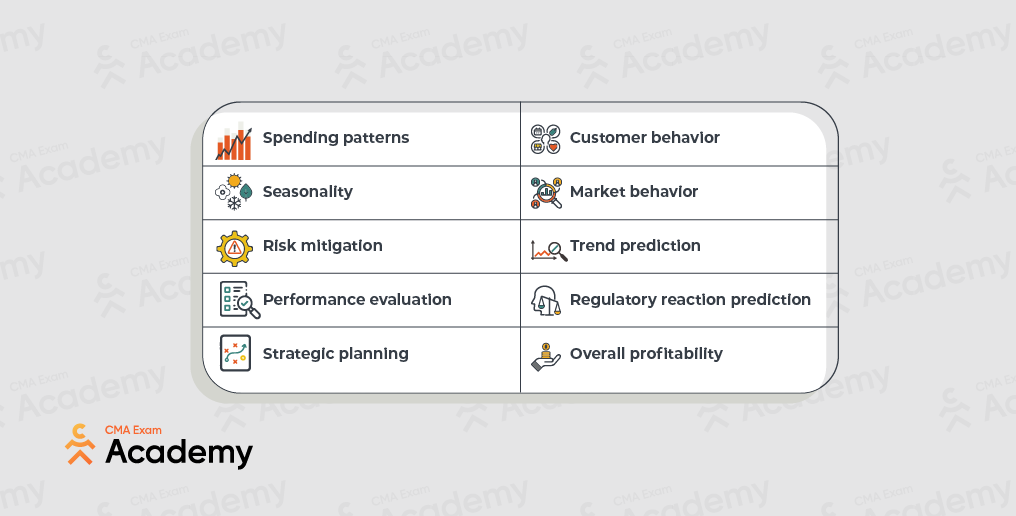Image resolution: width=1016 pixels, height=516 pixels.
Task: Click the Regulatory reaction scales head icon
Action: pos(546,300)
